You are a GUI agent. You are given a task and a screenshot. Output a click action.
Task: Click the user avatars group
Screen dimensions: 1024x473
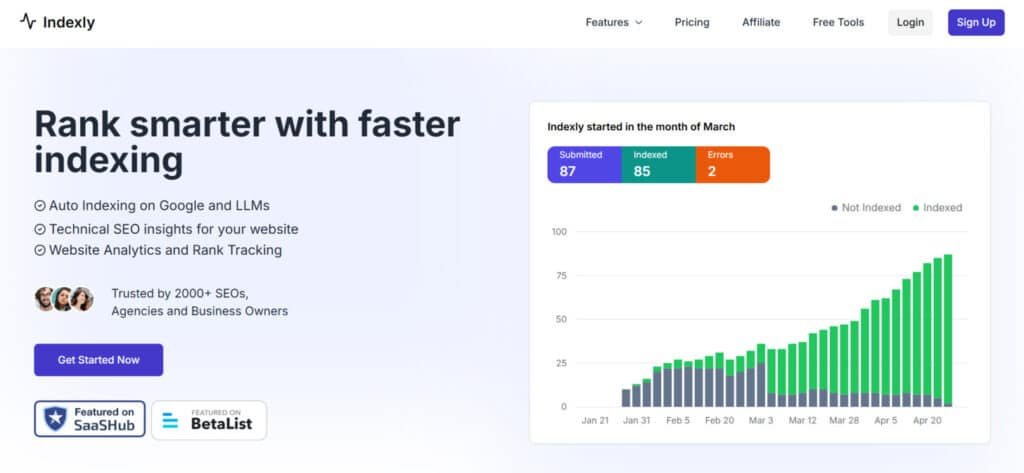coord(64,299)
